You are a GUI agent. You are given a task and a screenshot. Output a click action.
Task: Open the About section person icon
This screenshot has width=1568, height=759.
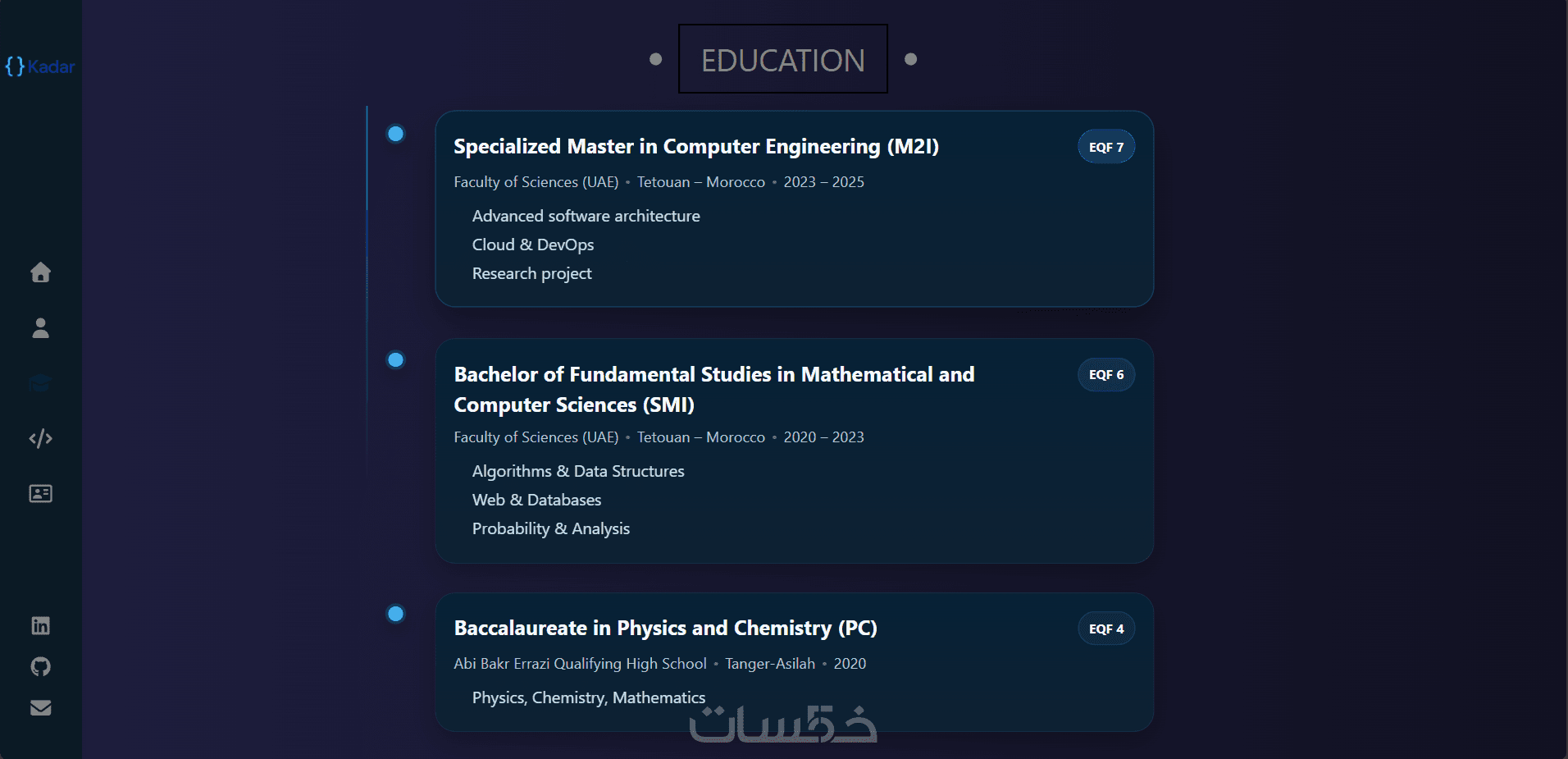coord(40,328)
